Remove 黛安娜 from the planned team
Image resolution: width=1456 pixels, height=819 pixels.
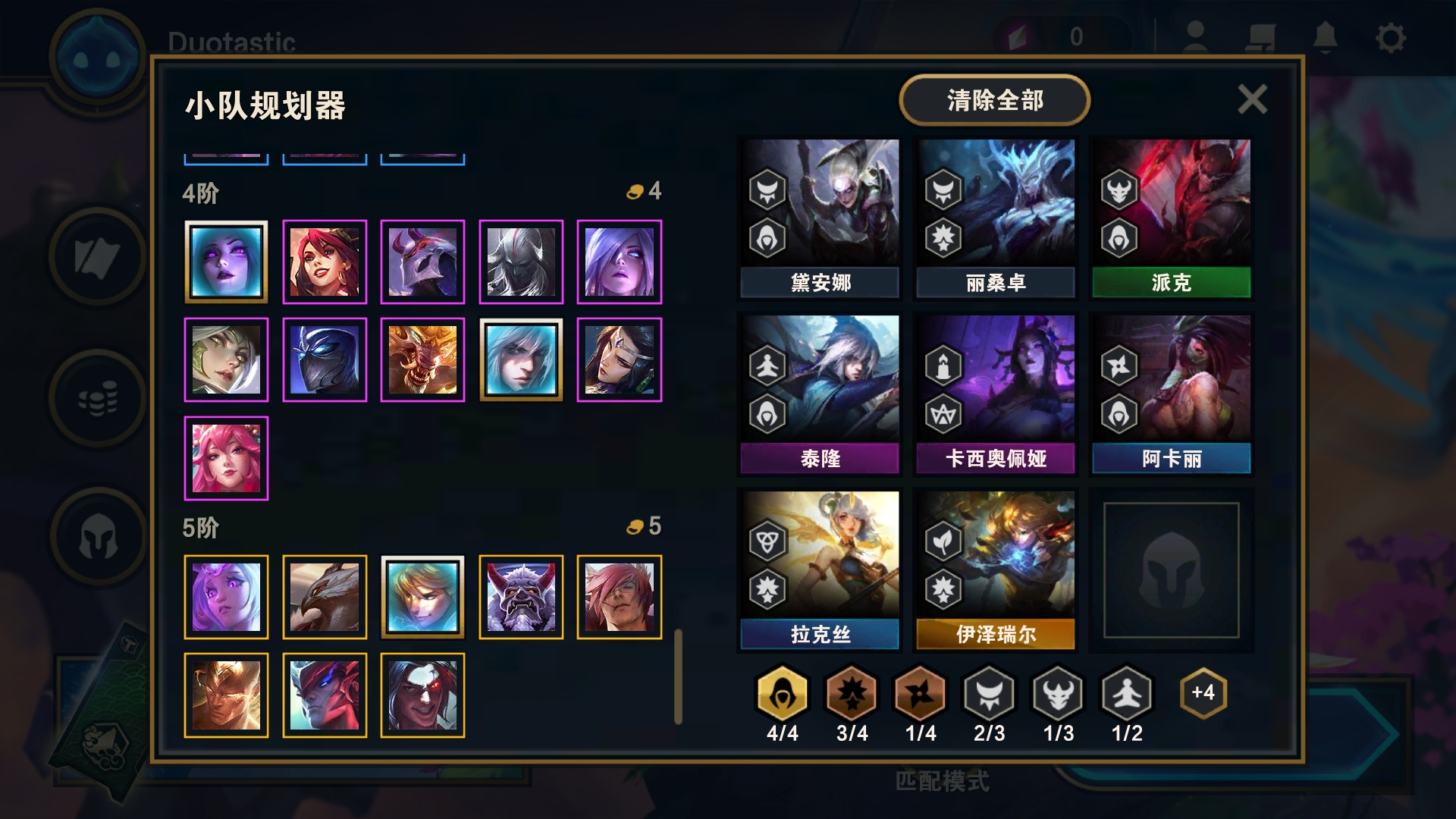coord(820,218)
